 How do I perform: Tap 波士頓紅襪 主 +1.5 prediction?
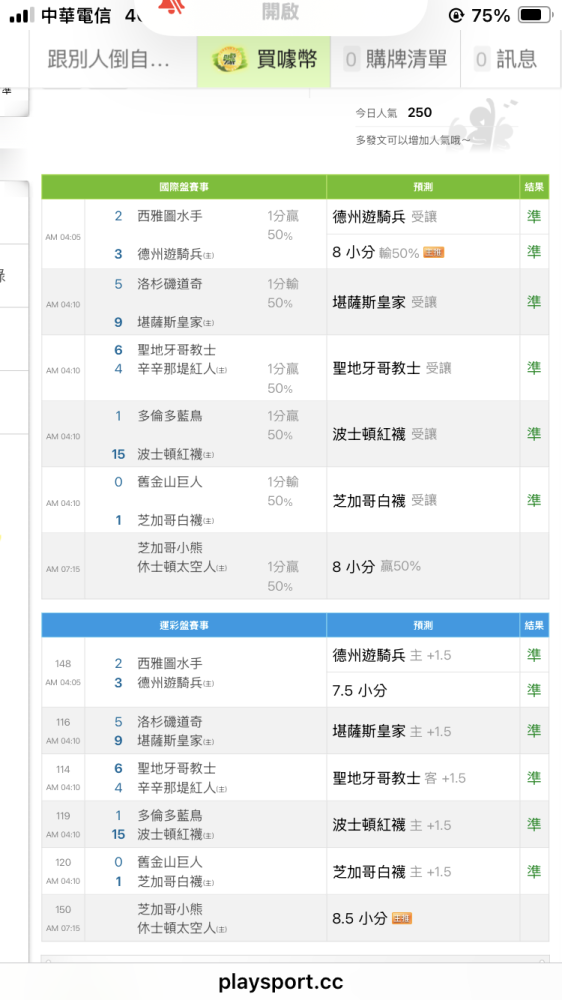tap(392, 825)
